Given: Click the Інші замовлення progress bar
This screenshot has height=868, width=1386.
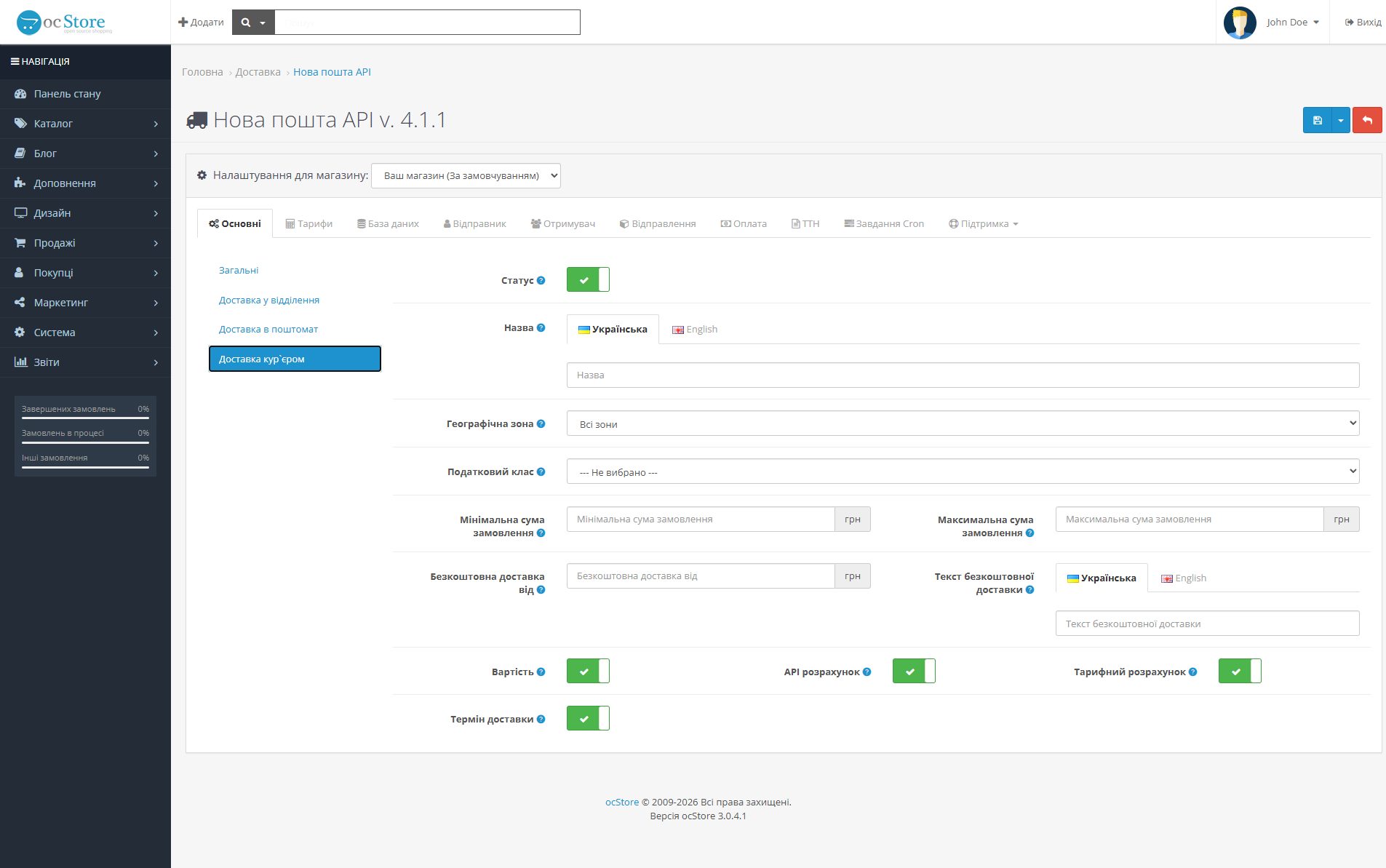Looking at the screenshot, I should [x=85, y=467].
